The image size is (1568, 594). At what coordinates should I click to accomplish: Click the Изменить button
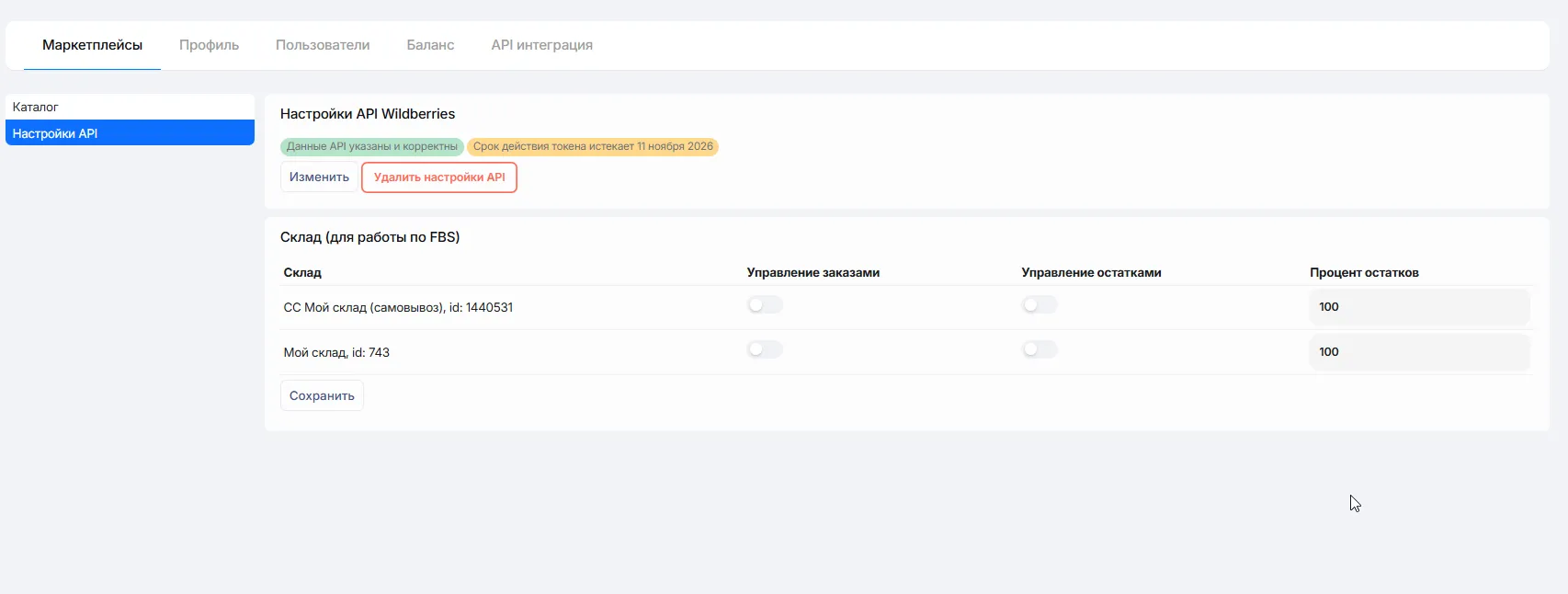[x=319, y=177]
